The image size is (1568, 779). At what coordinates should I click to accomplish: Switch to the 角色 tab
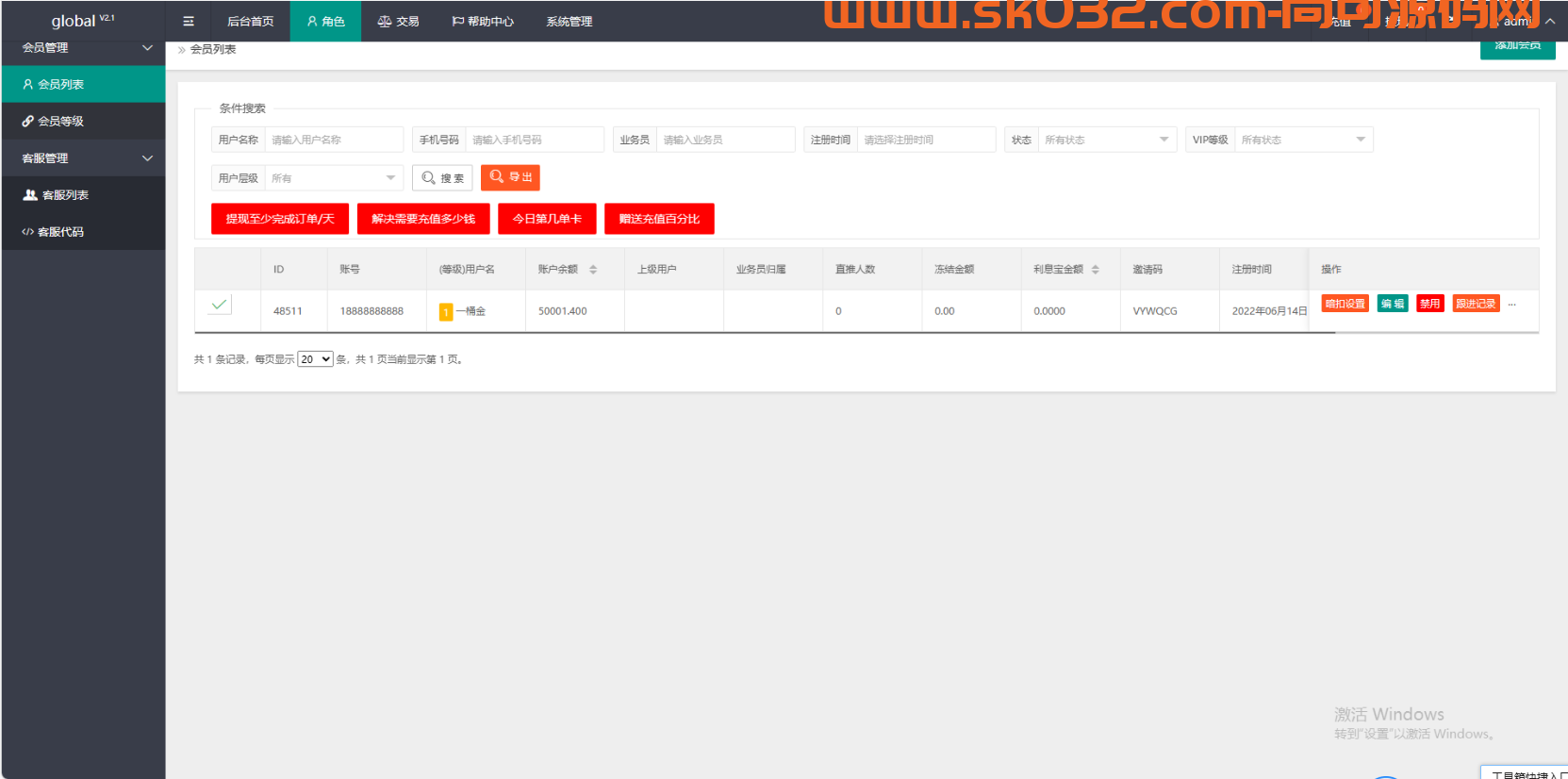(325, 21)
